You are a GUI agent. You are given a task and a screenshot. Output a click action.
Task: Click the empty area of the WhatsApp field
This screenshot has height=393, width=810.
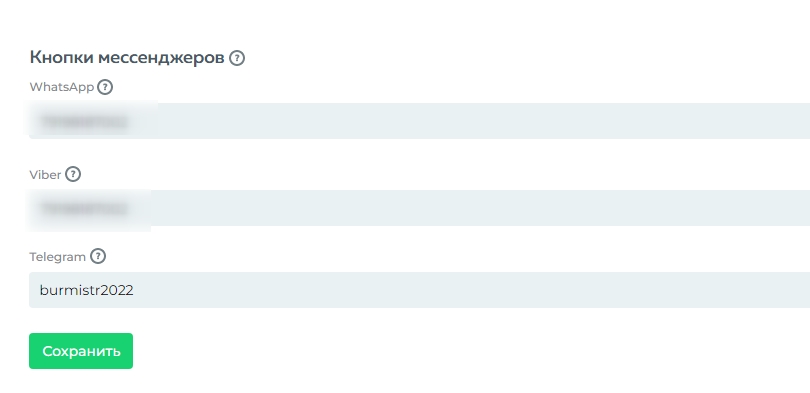pos(480,121)
